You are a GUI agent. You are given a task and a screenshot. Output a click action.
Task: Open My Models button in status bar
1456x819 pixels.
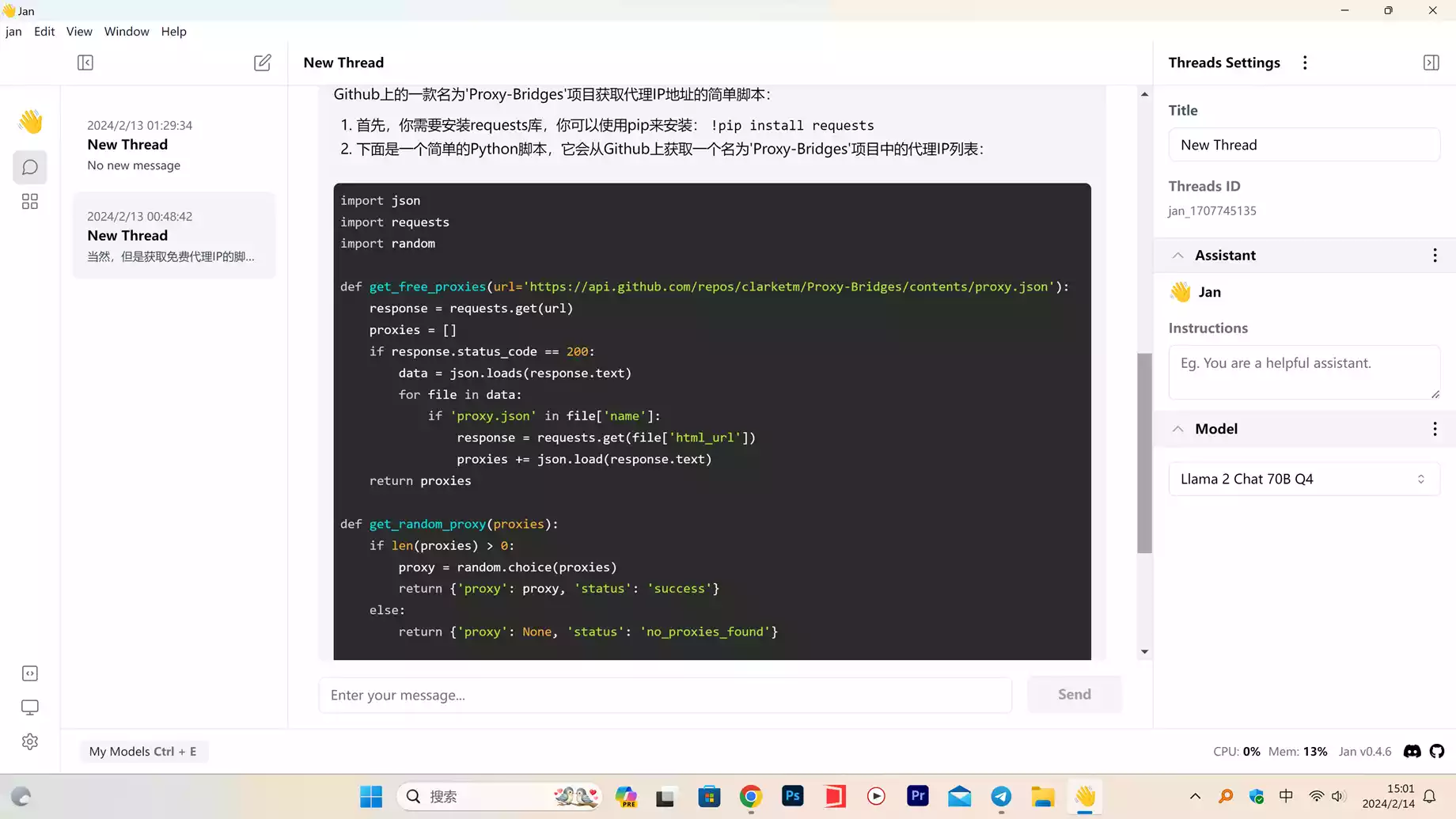[143, 752]
